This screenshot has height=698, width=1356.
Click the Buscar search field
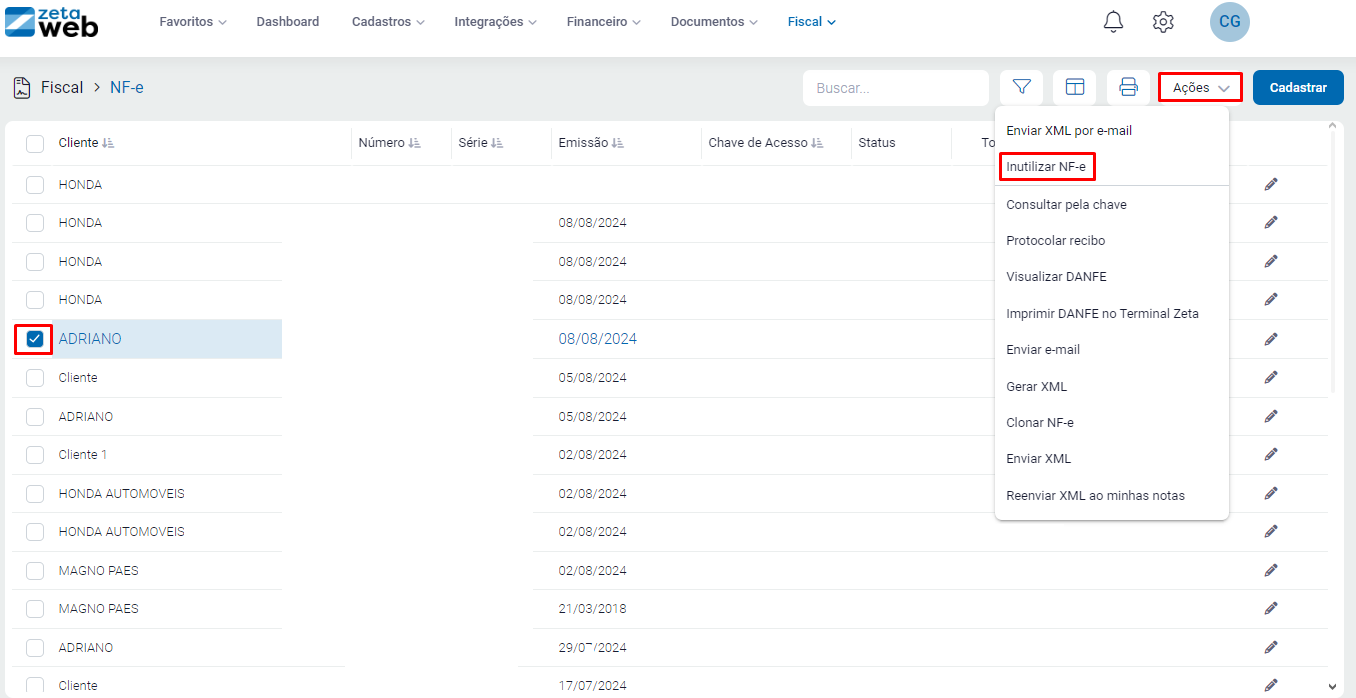point(895,88)
